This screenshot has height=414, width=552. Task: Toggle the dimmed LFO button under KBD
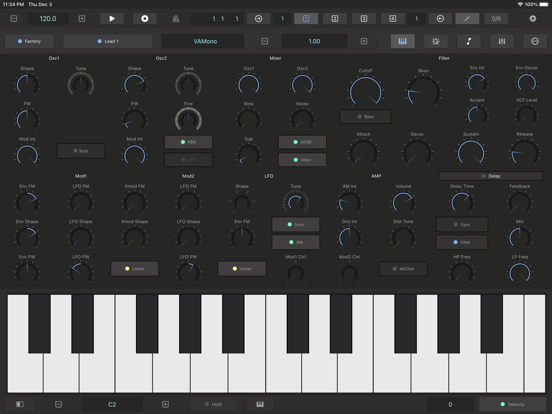tap(188, 159)
